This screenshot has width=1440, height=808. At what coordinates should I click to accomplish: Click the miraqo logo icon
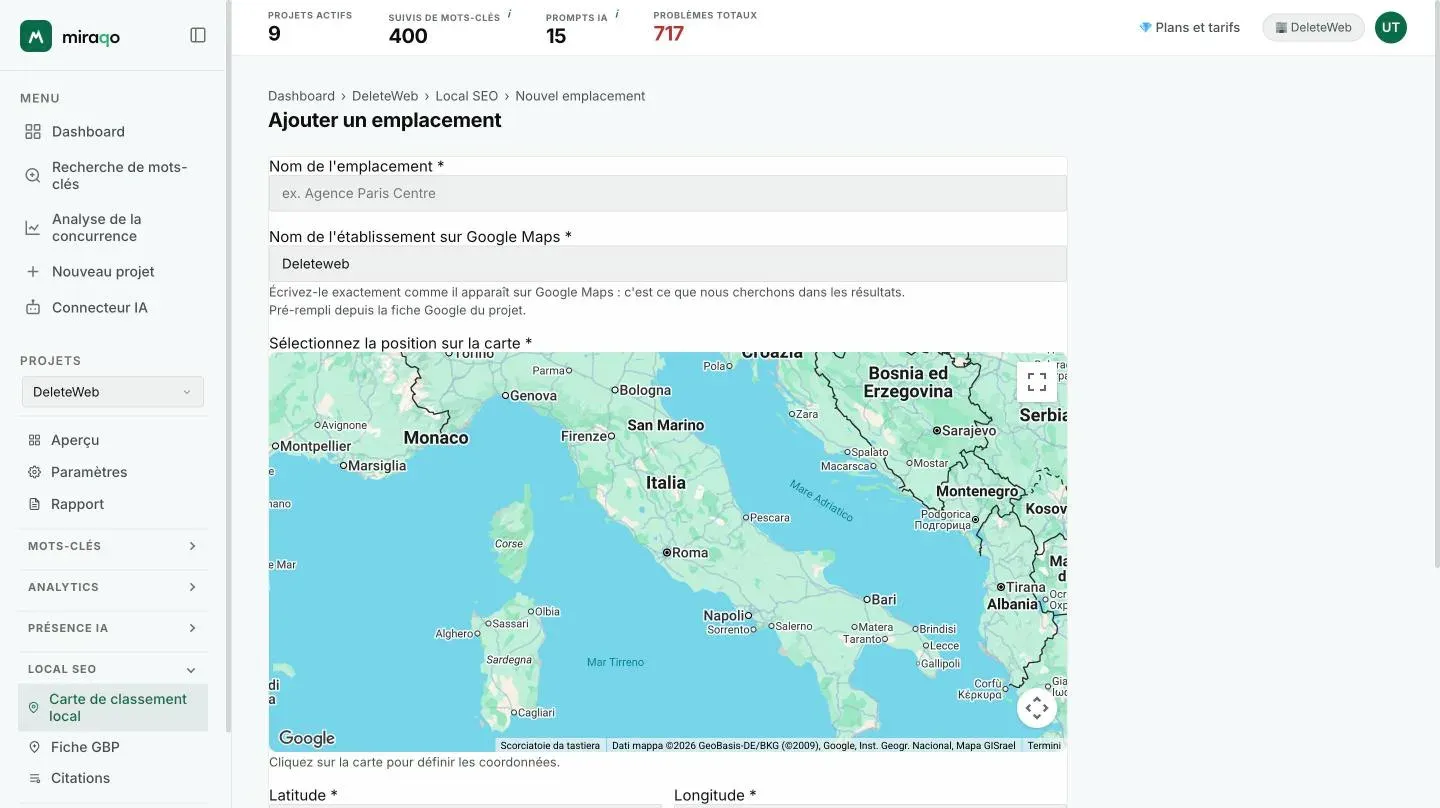pos(36,36)
